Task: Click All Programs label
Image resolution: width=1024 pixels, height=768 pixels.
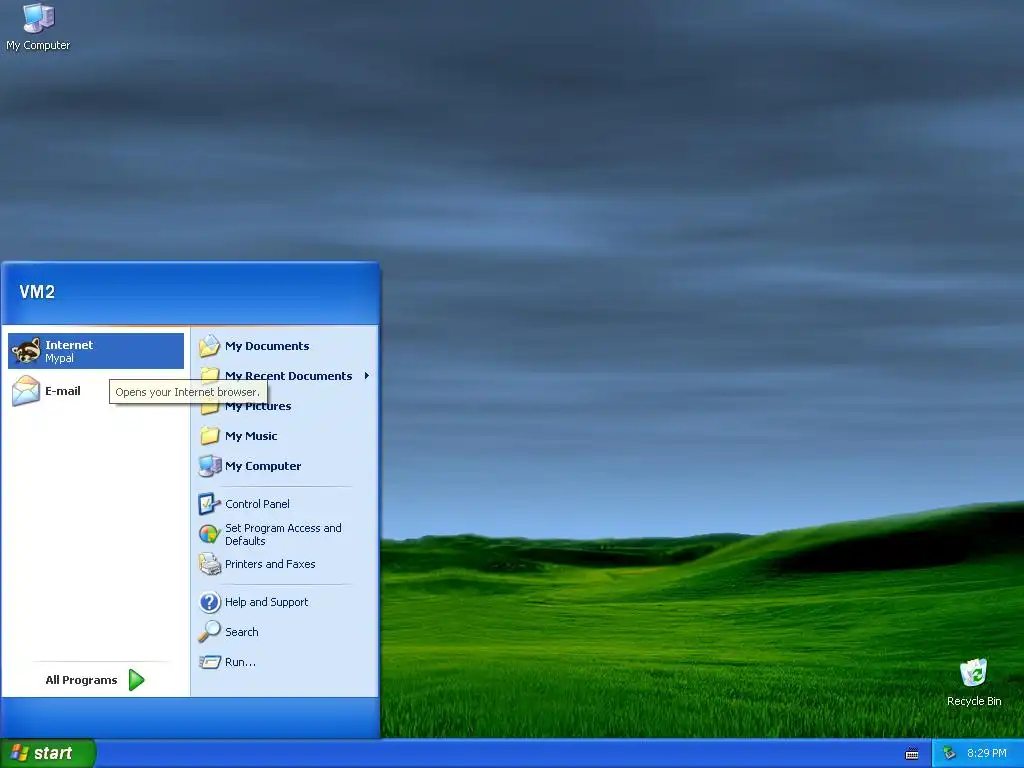Action: (81, 680)
